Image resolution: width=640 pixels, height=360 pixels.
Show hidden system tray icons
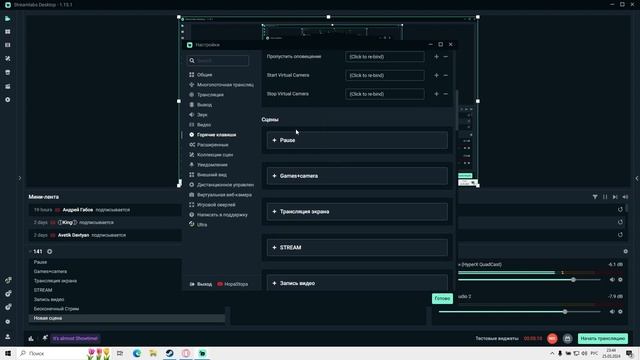pyautogui.click(x=552, y=353)
